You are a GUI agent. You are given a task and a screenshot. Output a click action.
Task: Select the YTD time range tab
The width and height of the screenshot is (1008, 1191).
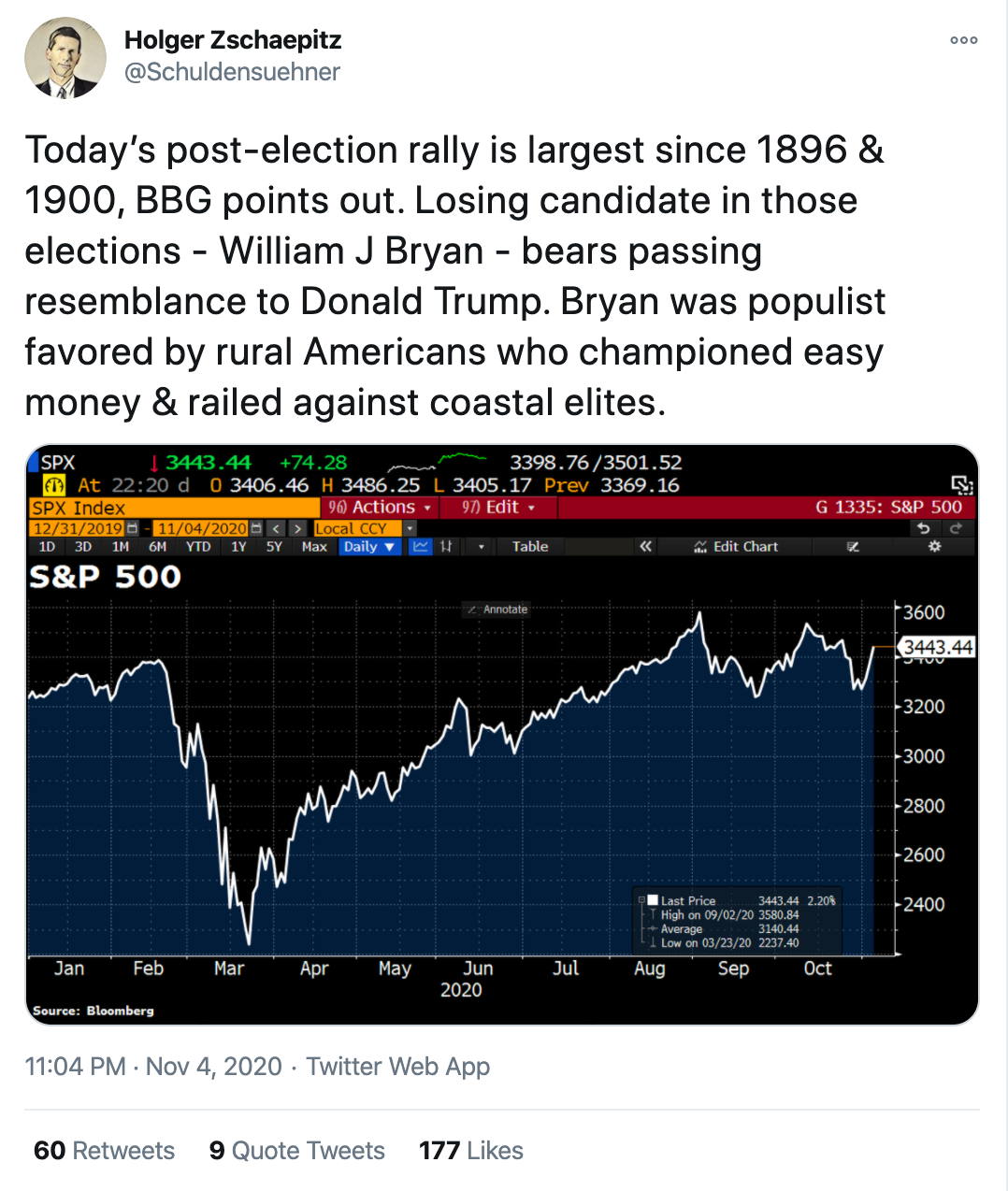(x=198, y=547)
